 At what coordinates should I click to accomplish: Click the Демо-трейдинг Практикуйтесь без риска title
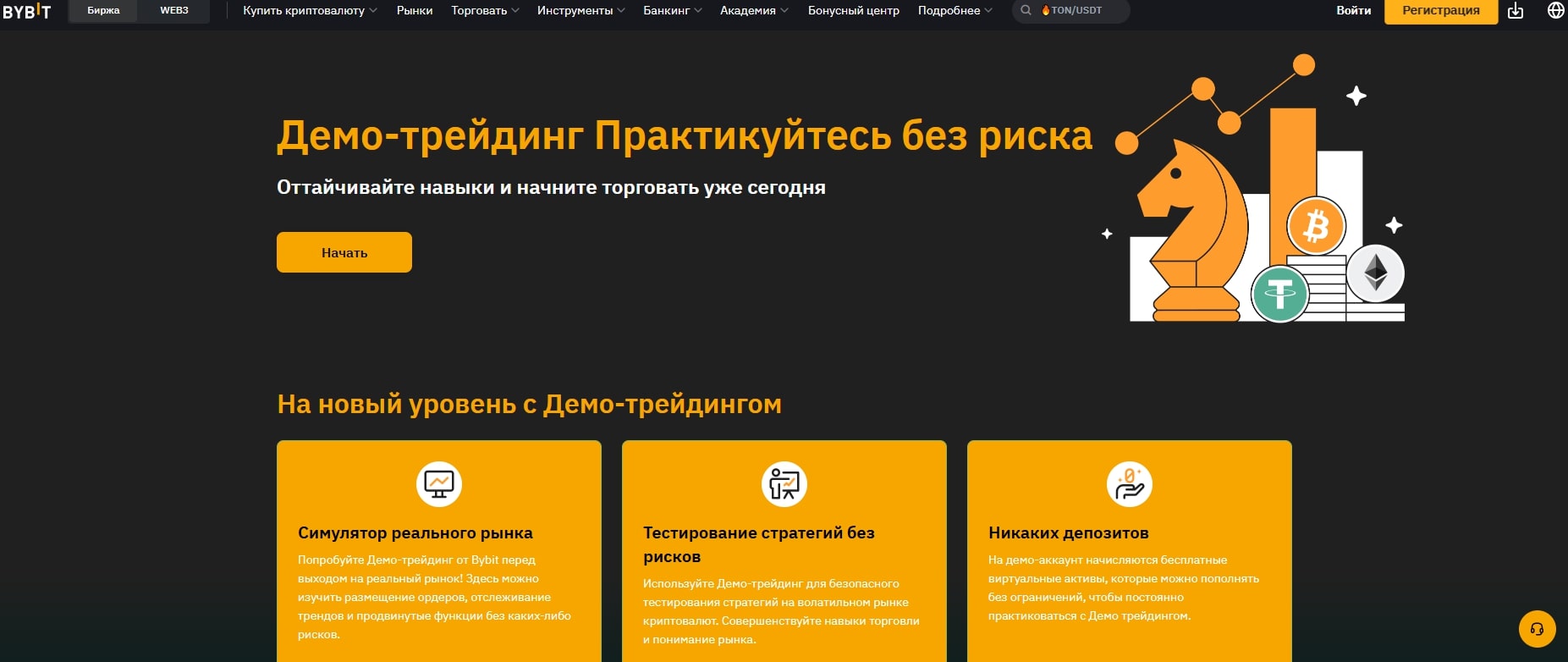[x=685, y=135]
